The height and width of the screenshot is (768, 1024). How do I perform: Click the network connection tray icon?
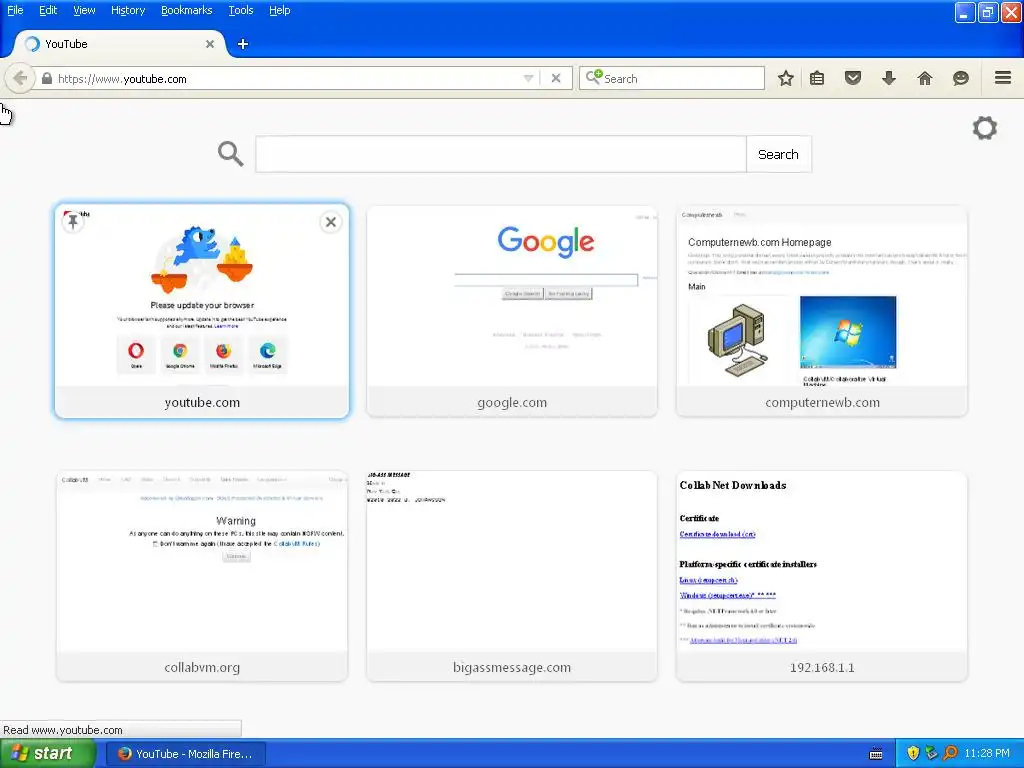tap(931, 753)
